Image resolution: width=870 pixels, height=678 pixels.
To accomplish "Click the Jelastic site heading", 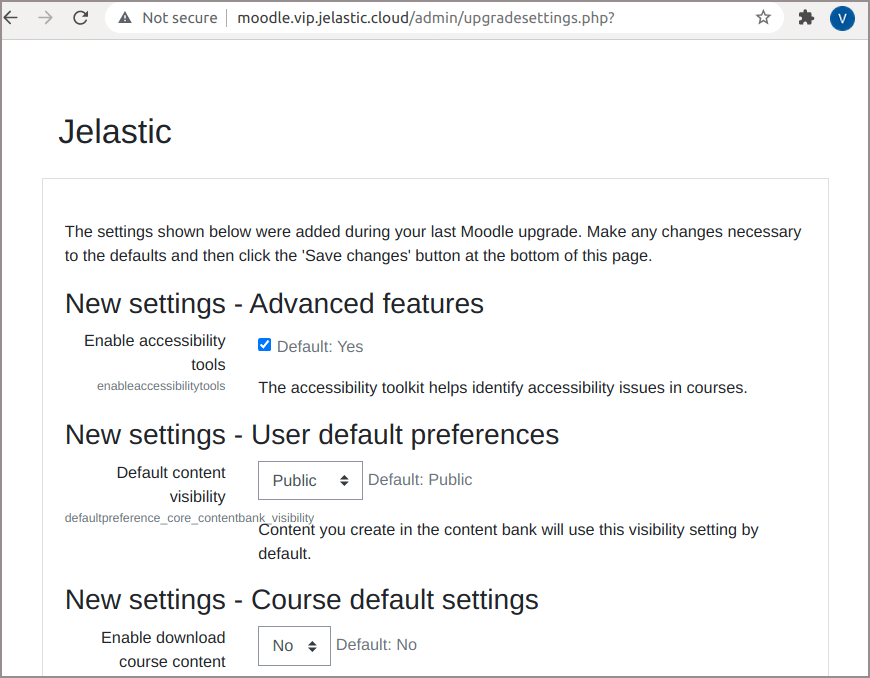I will click(x=115, y=132).
